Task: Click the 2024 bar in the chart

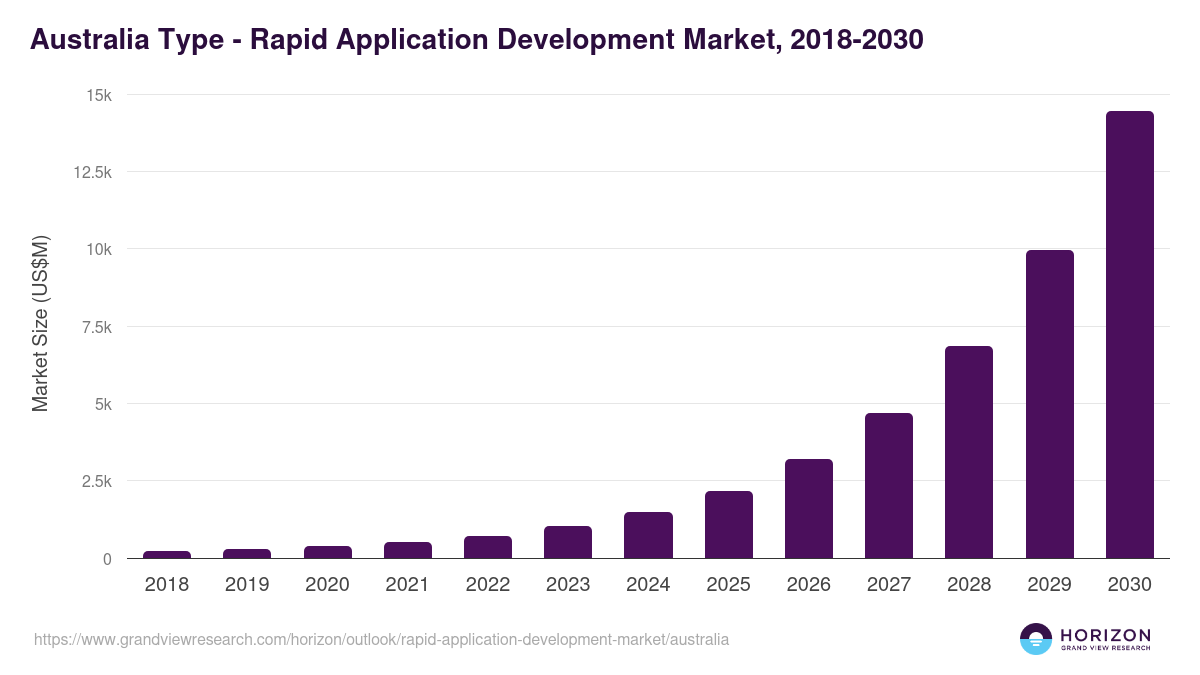Action: (x=648, y=535)
